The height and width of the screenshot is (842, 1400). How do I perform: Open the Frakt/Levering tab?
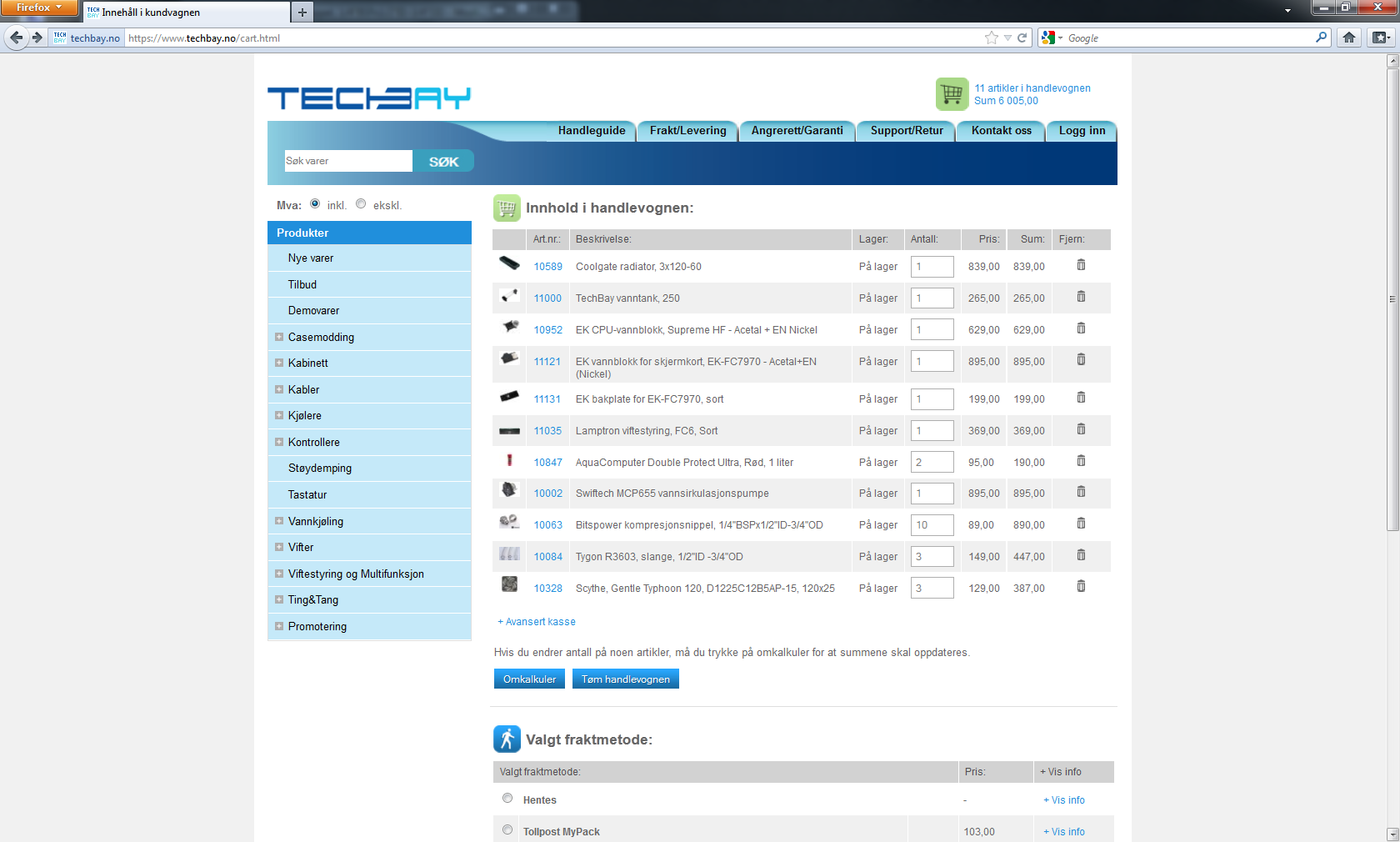[x=688, y=131]
